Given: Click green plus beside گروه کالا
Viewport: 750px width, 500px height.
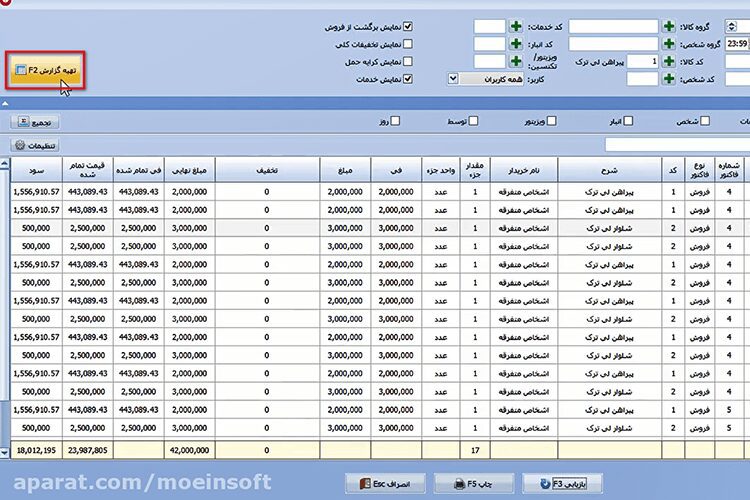Looking at the screenshot, I should [x=669, y=26].
